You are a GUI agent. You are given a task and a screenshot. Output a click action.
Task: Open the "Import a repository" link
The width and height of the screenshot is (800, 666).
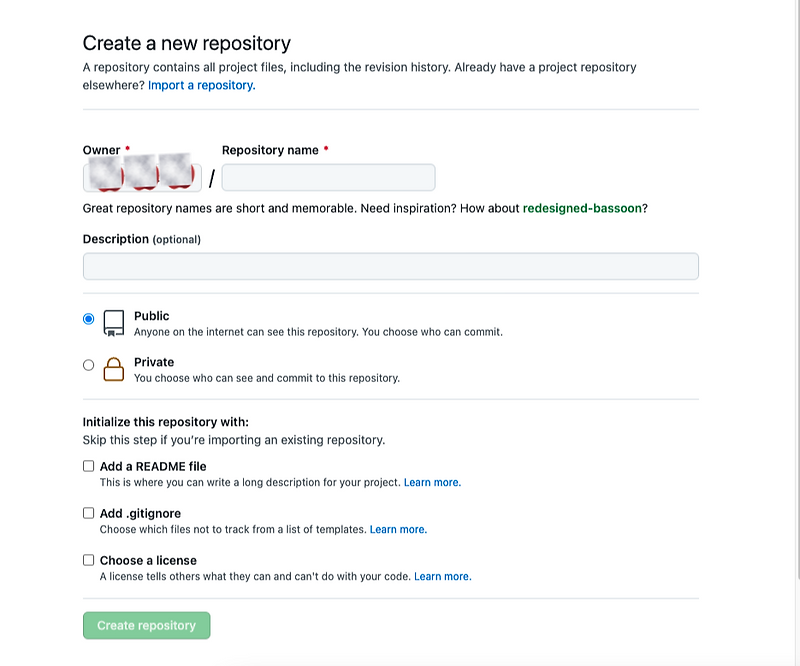tap(200, 85)
